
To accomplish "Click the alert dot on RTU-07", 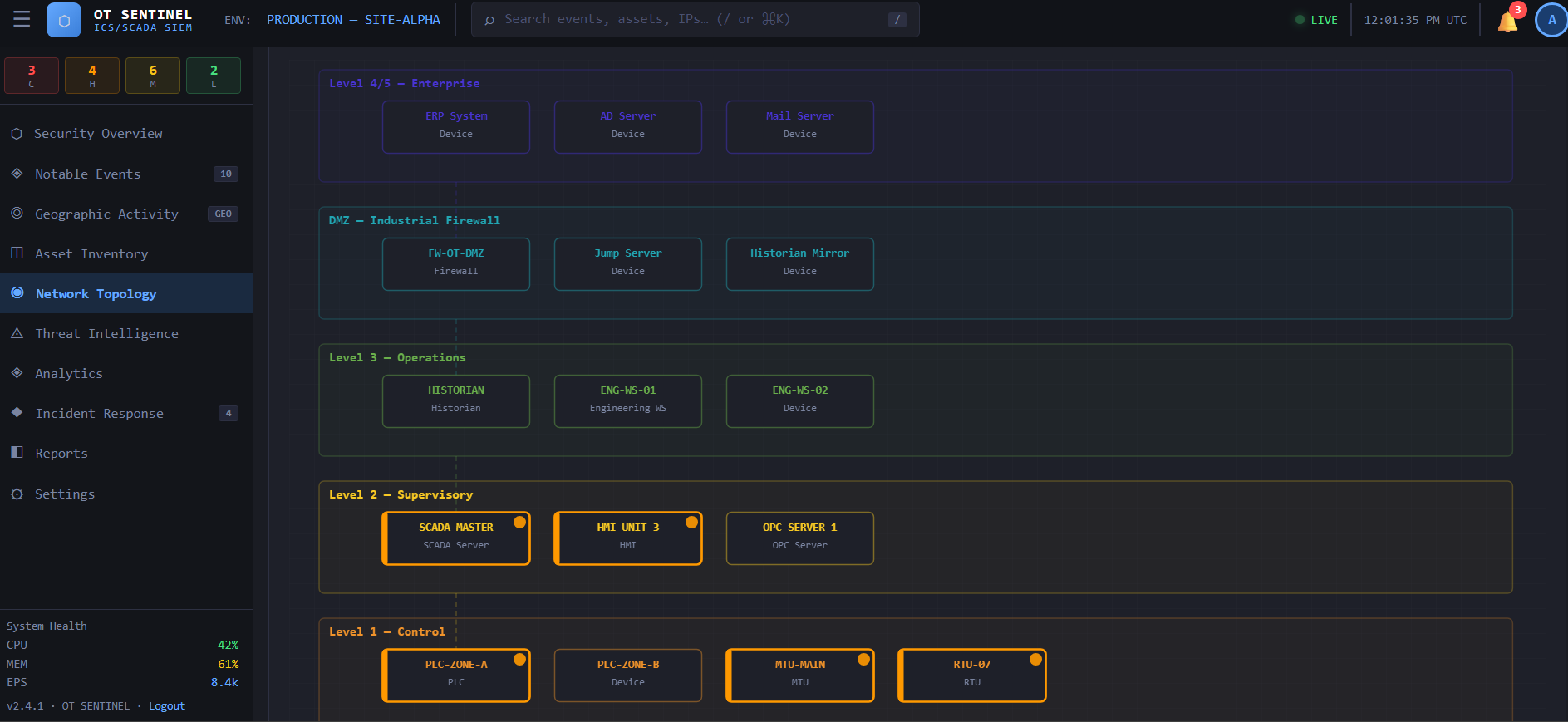I will [x=1035, y=660].
